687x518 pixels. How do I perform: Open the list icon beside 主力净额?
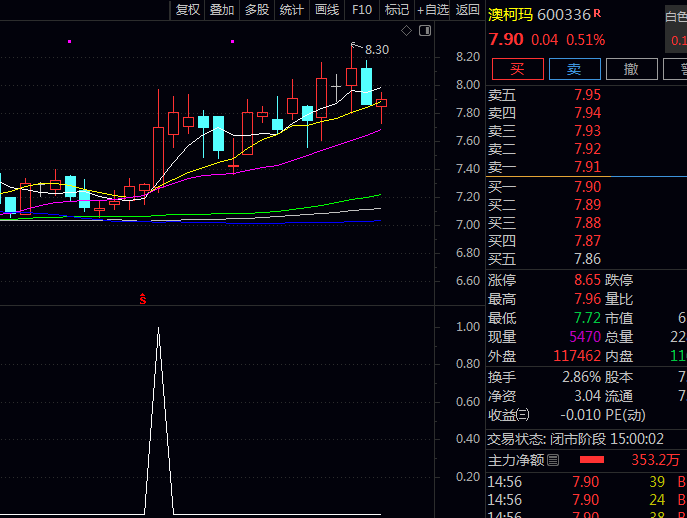coord(554,460)
